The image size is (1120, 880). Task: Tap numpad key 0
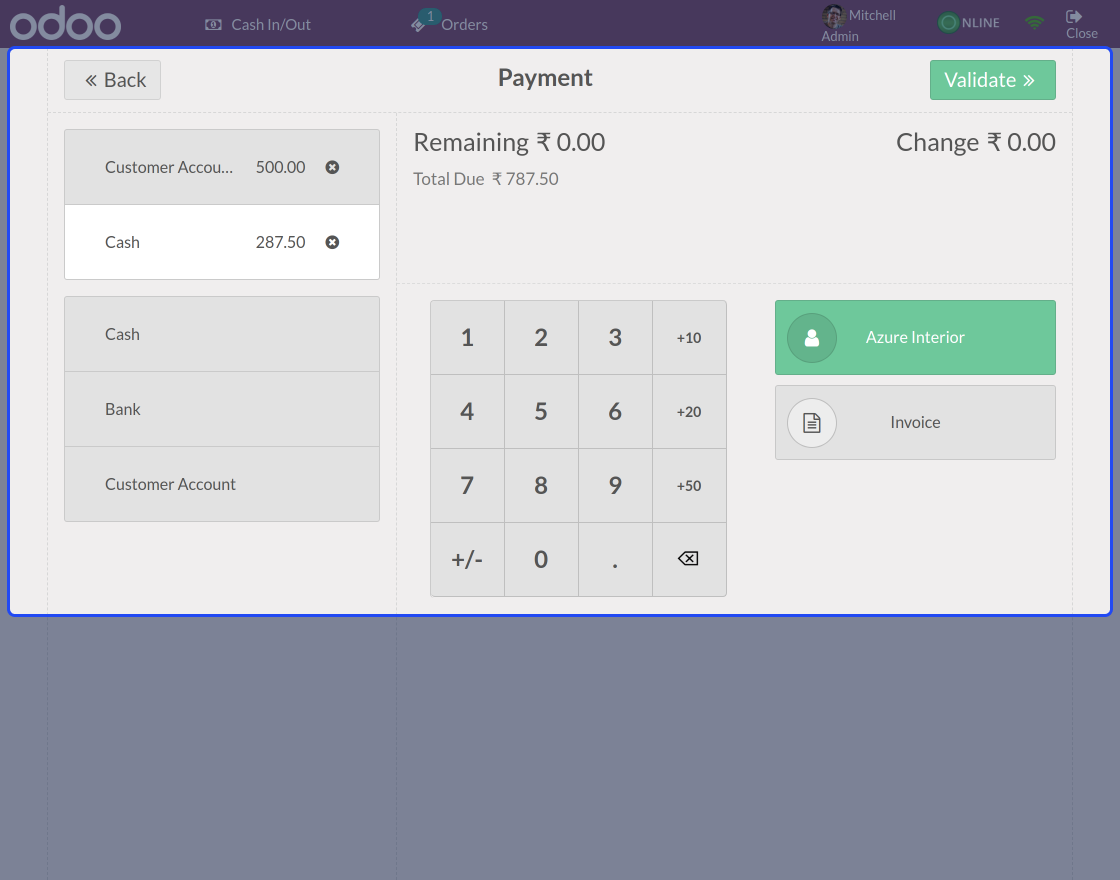(x=541, y=559)
